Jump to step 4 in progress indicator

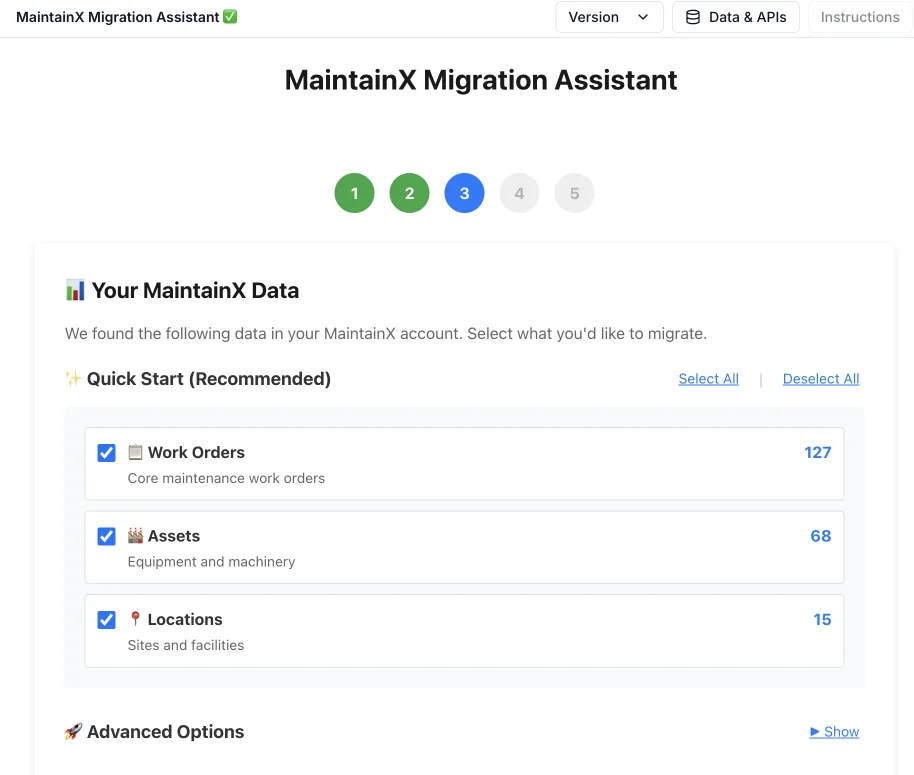tap(519, 194)
